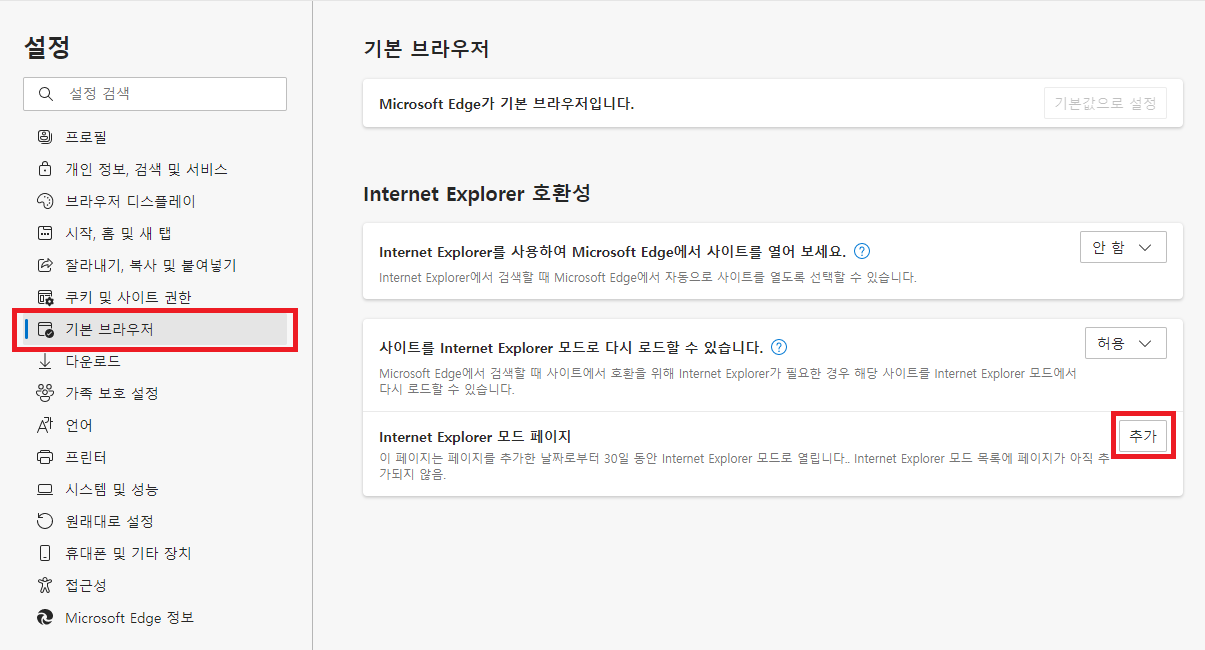Click the laptop icon for 시스템 및 성능
Image resolution: width=1205 pixels, height=650 pixels.
pyautogui.click(x=44, y=489)
